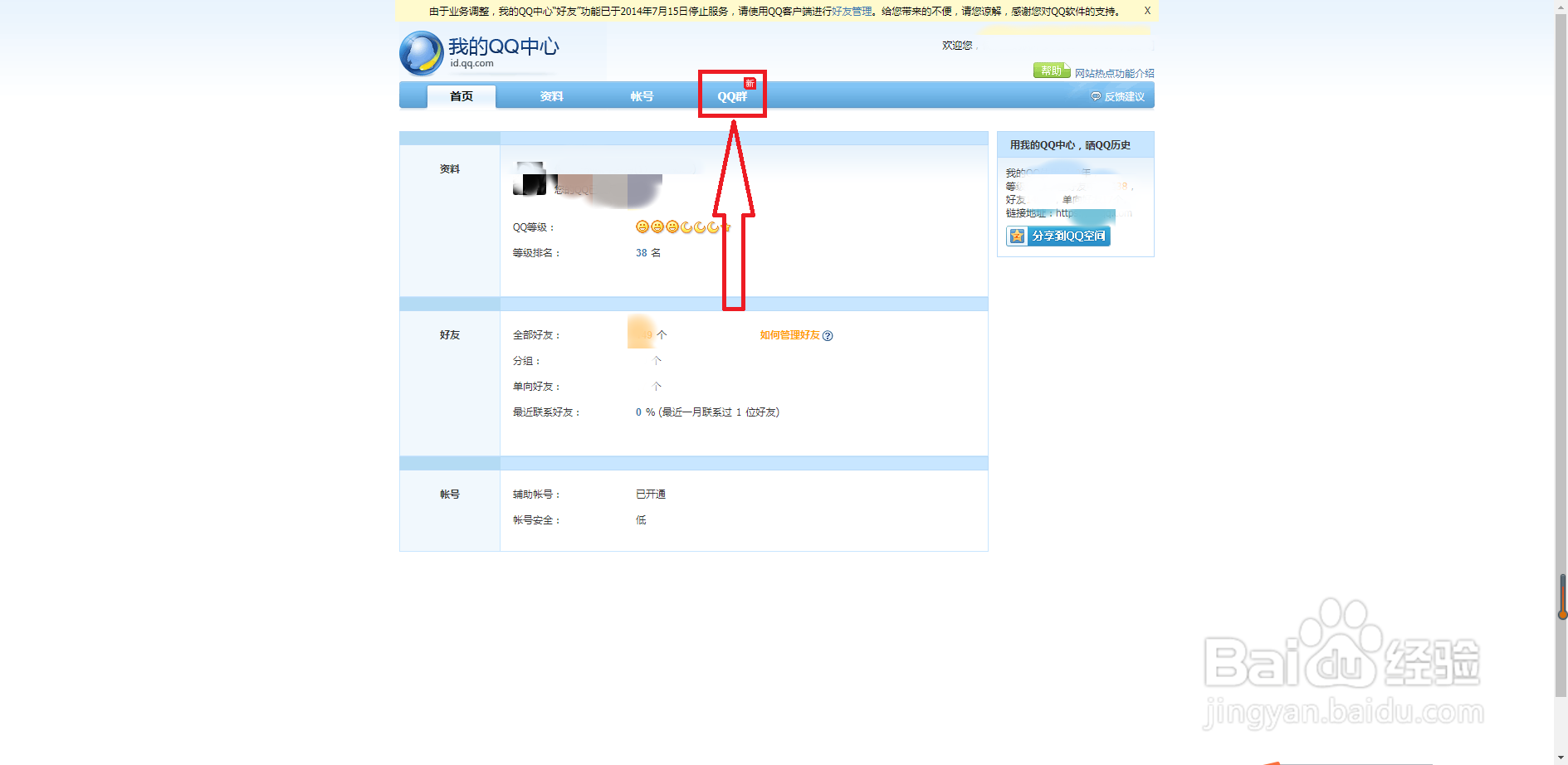Click the QQ level icons row
1568x765 pixels.
pyautogui.click(x=683, y=227)
